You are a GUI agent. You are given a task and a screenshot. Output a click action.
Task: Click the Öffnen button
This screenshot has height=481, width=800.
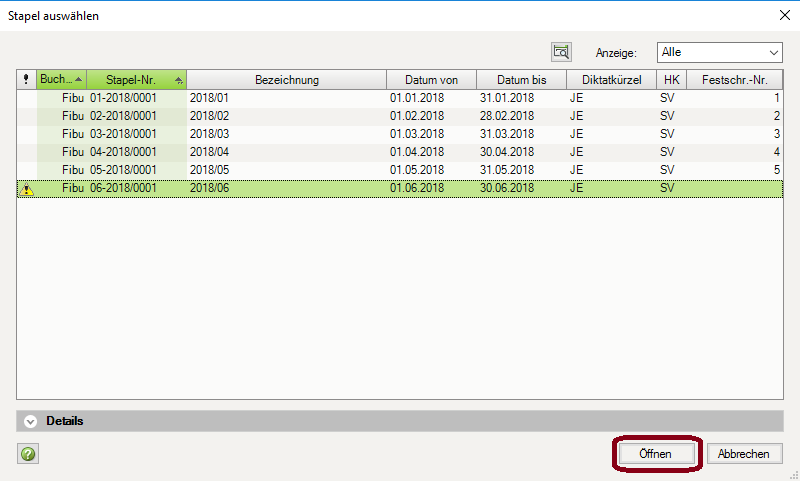pos(656,454)
